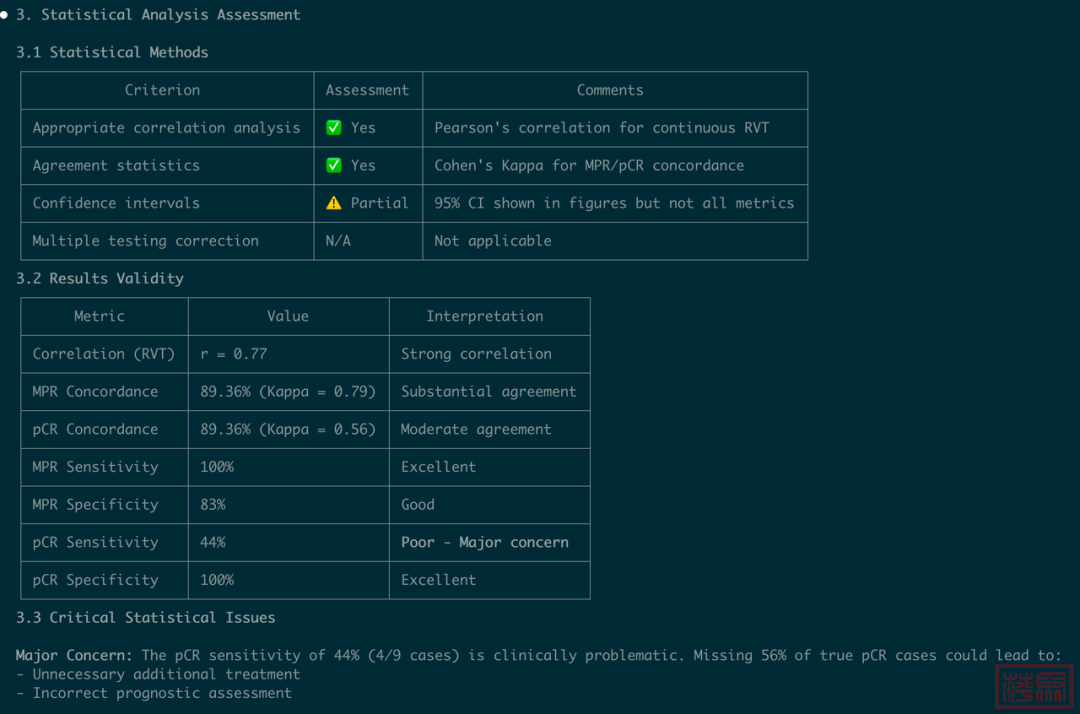Click the N/A cell for Multiple testing correction
Screen dimensions: 1080x714
338,241
